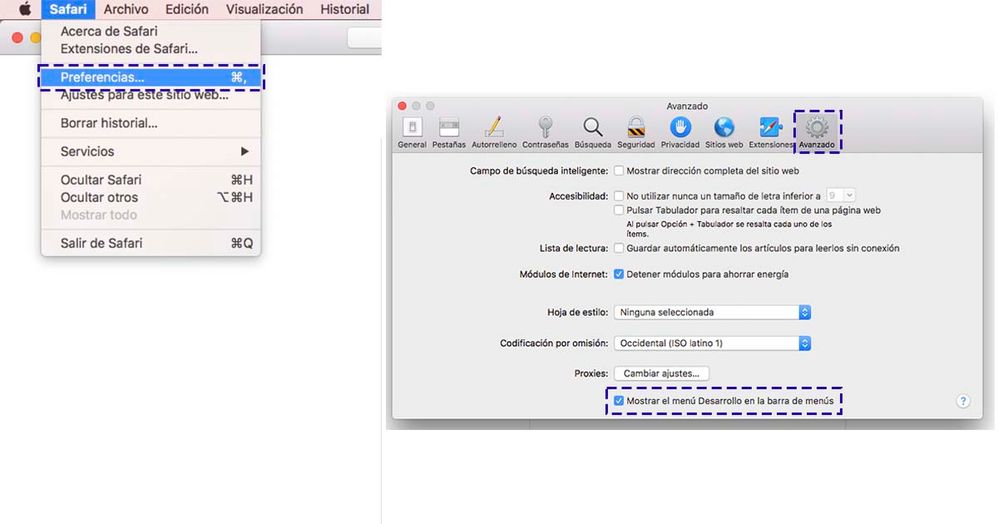Viewport: 998px width, 524px height.
Task: Open the Hoja de estilo dropdown
Action: 712,313
